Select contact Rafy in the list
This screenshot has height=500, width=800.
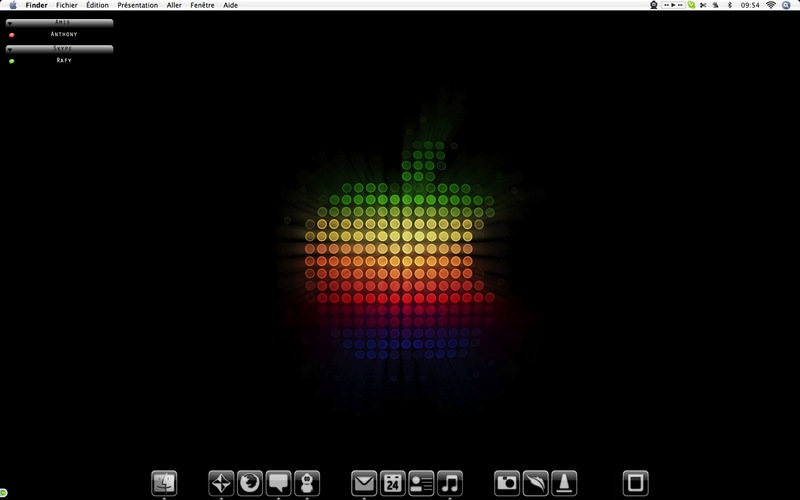[64, 60]
